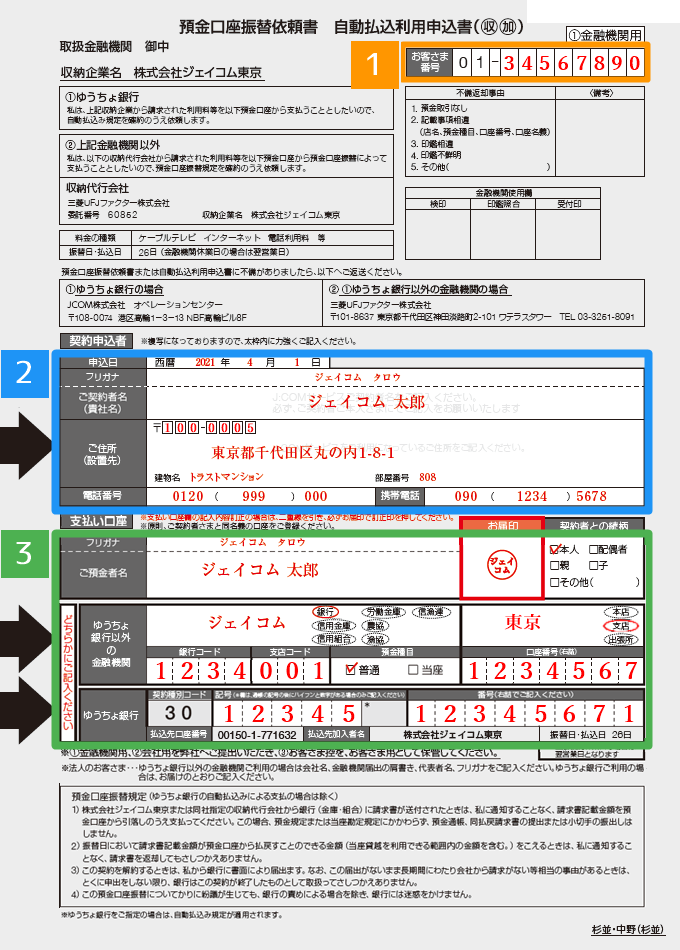Select the circled 支店 branch type
Screen dimensions: 680x950
(x=621, y=626)
